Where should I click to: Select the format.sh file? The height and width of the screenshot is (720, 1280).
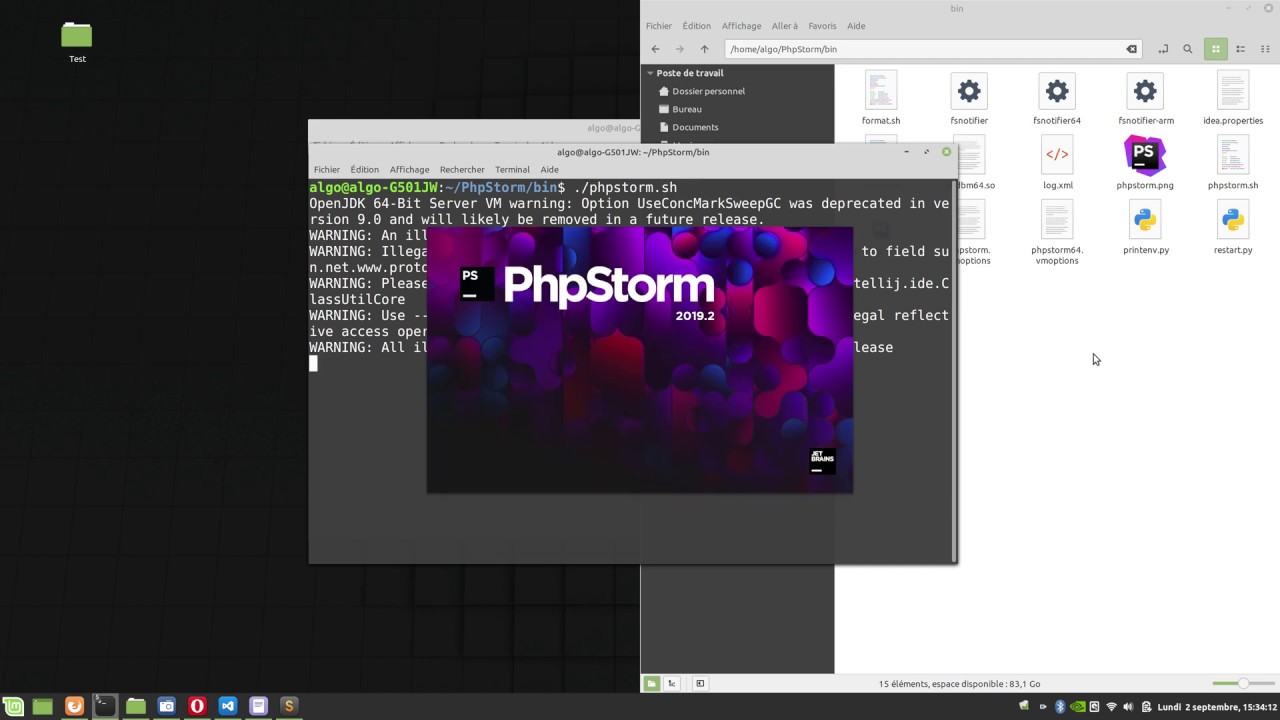pos(881,99)
